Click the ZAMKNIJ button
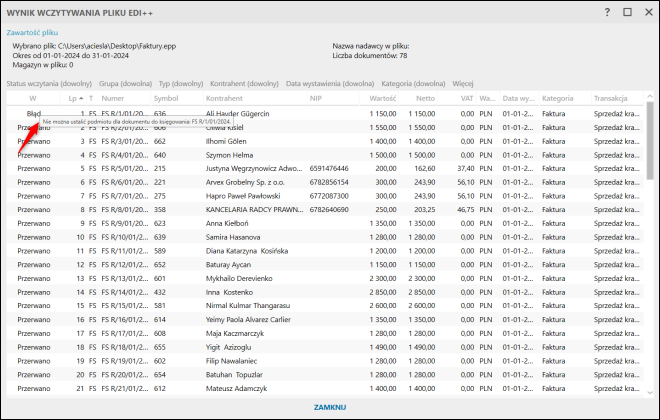The image size is (660, 420). (330, 407)
